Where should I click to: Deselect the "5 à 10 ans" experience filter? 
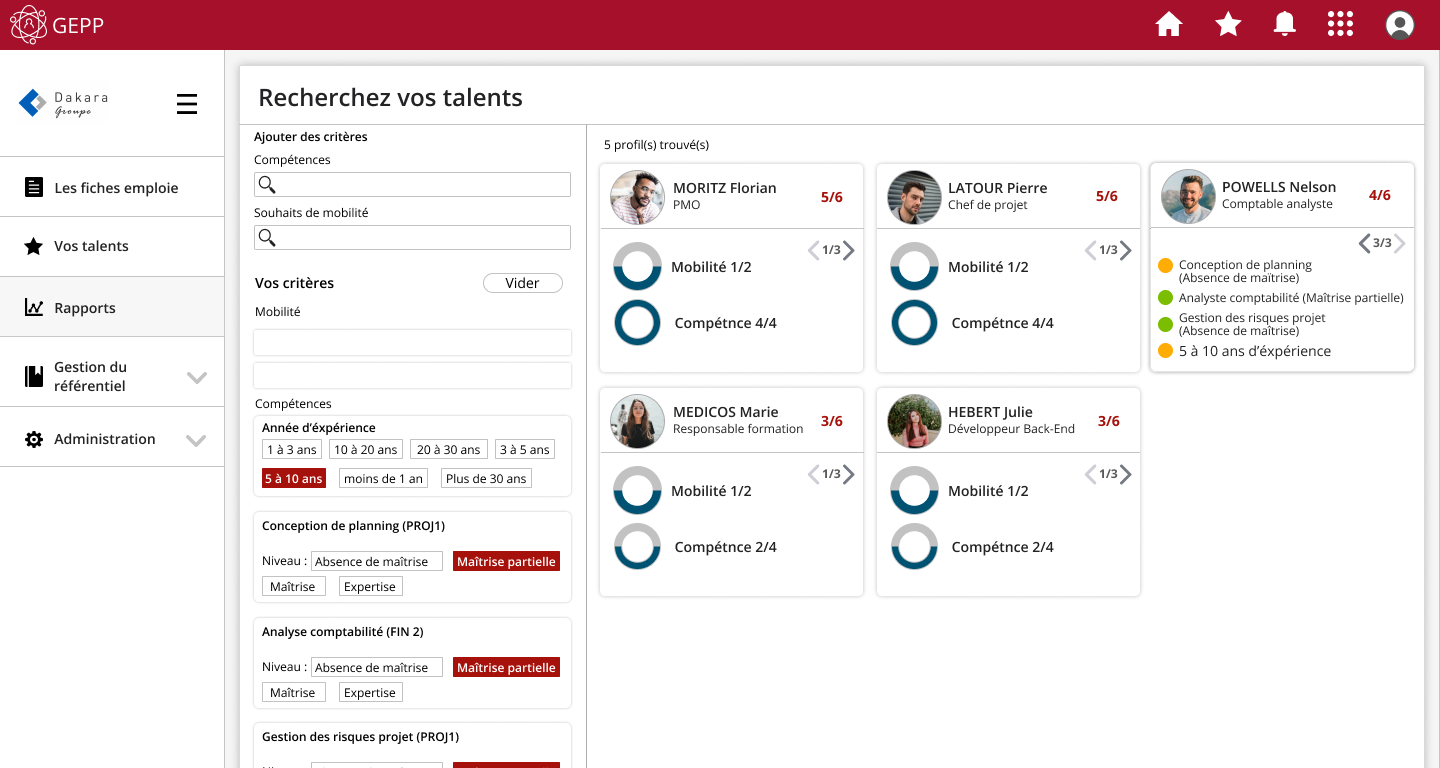coord(293,479)
